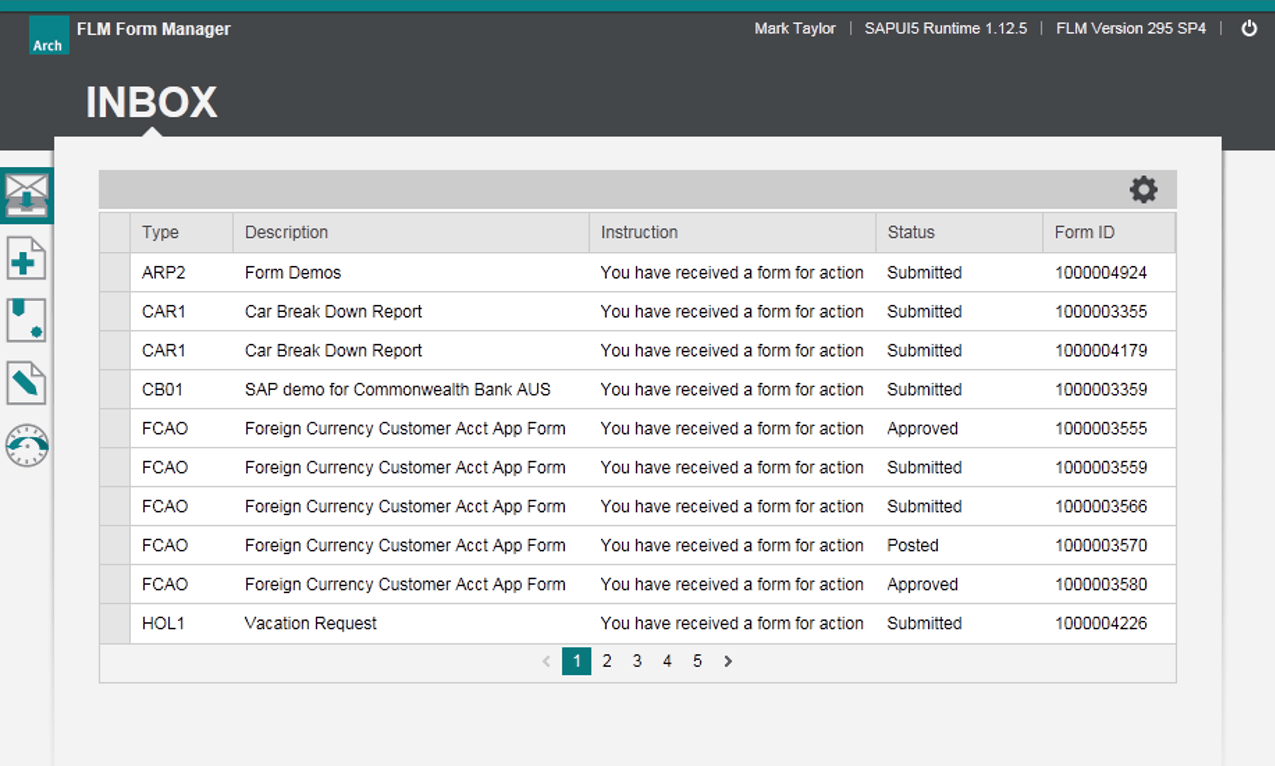Open SAP demo for Commonwealth Bank AUS

(398, 389)
